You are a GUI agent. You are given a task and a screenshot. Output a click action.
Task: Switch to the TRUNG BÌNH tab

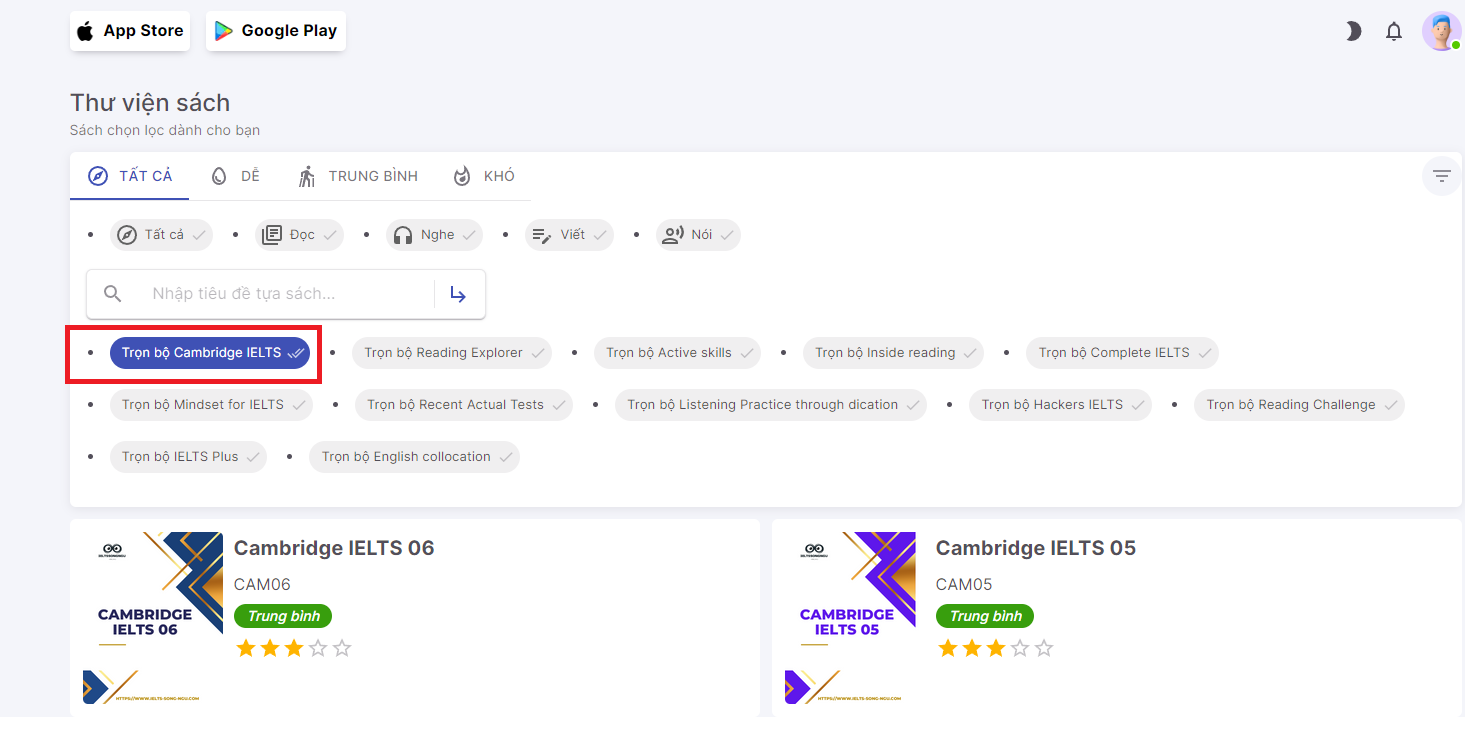pyautogui.click(x=358, y=176)
